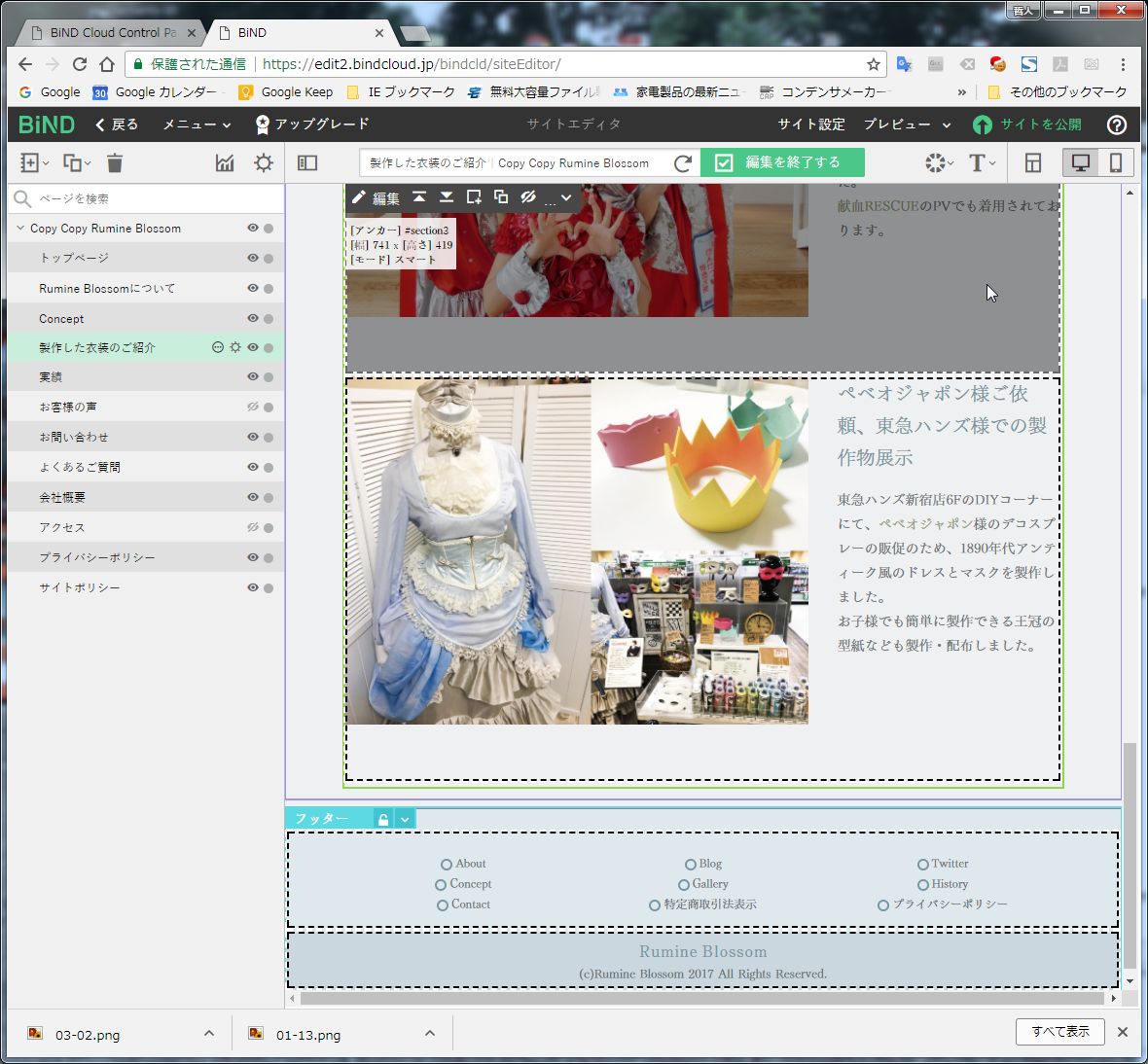Open the dress-up theme wheel icon
The image size is (1148, 1064).
(x=938, y=162)
